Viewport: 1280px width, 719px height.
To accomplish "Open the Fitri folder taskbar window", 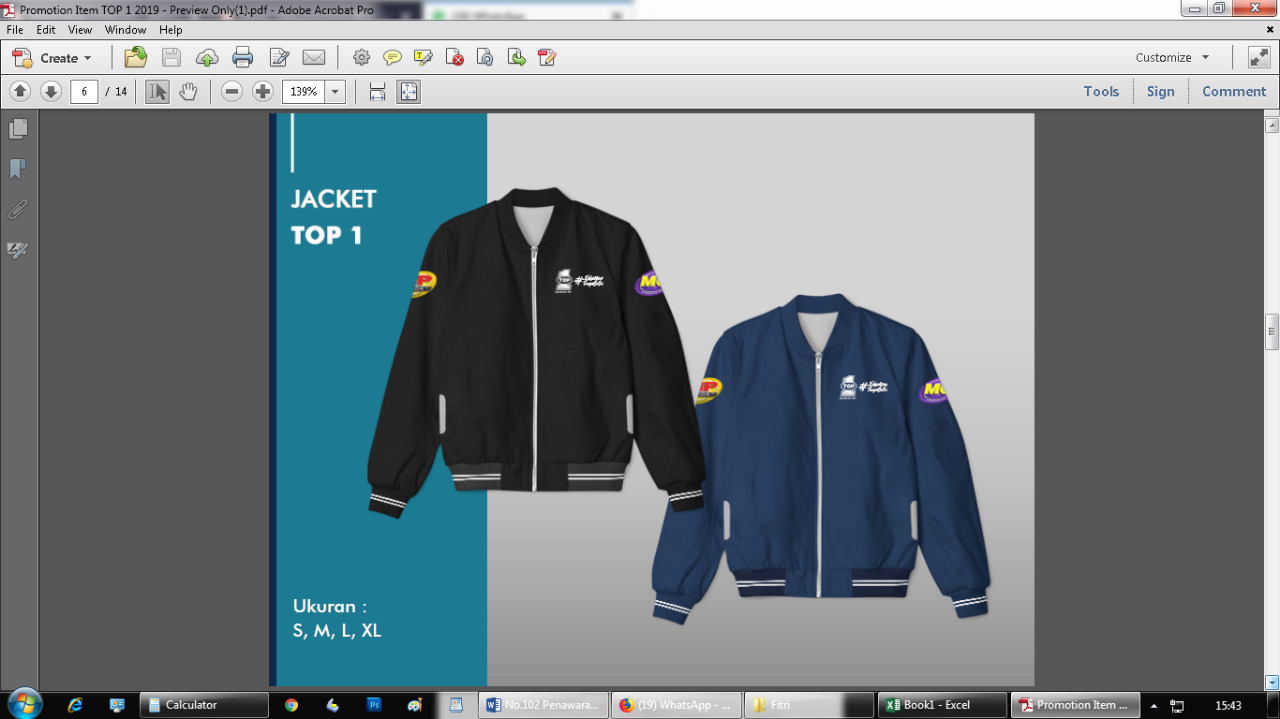I will pyautogui.click(x=809, y=705).
